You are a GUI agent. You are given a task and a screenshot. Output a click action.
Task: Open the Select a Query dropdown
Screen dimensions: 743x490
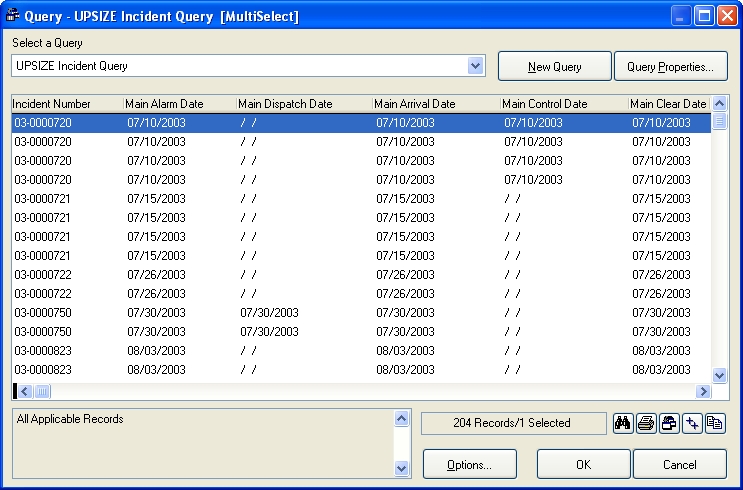[x=475, y=66]
